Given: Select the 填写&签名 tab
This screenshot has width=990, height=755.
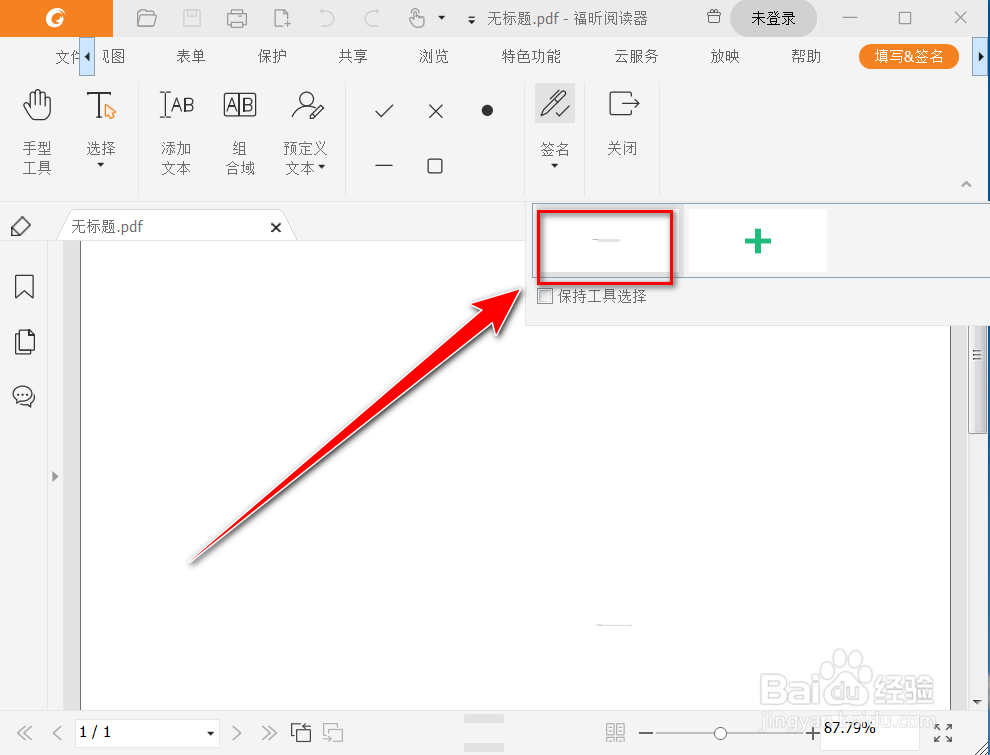Looking at the screenshot, I should coord(909,56).
